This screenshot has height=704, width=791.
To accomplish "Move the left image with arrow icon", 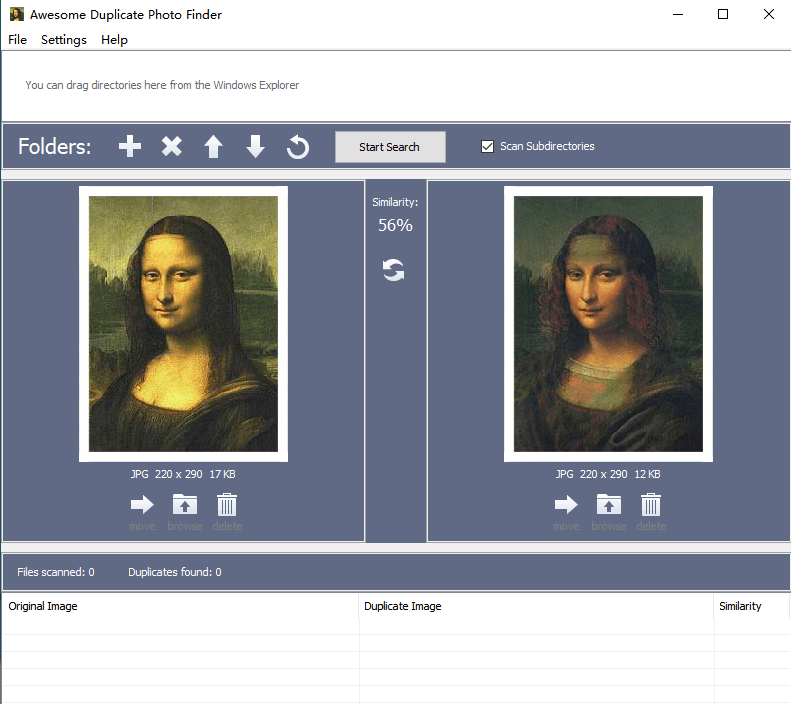I will click(x=142, y=504).
